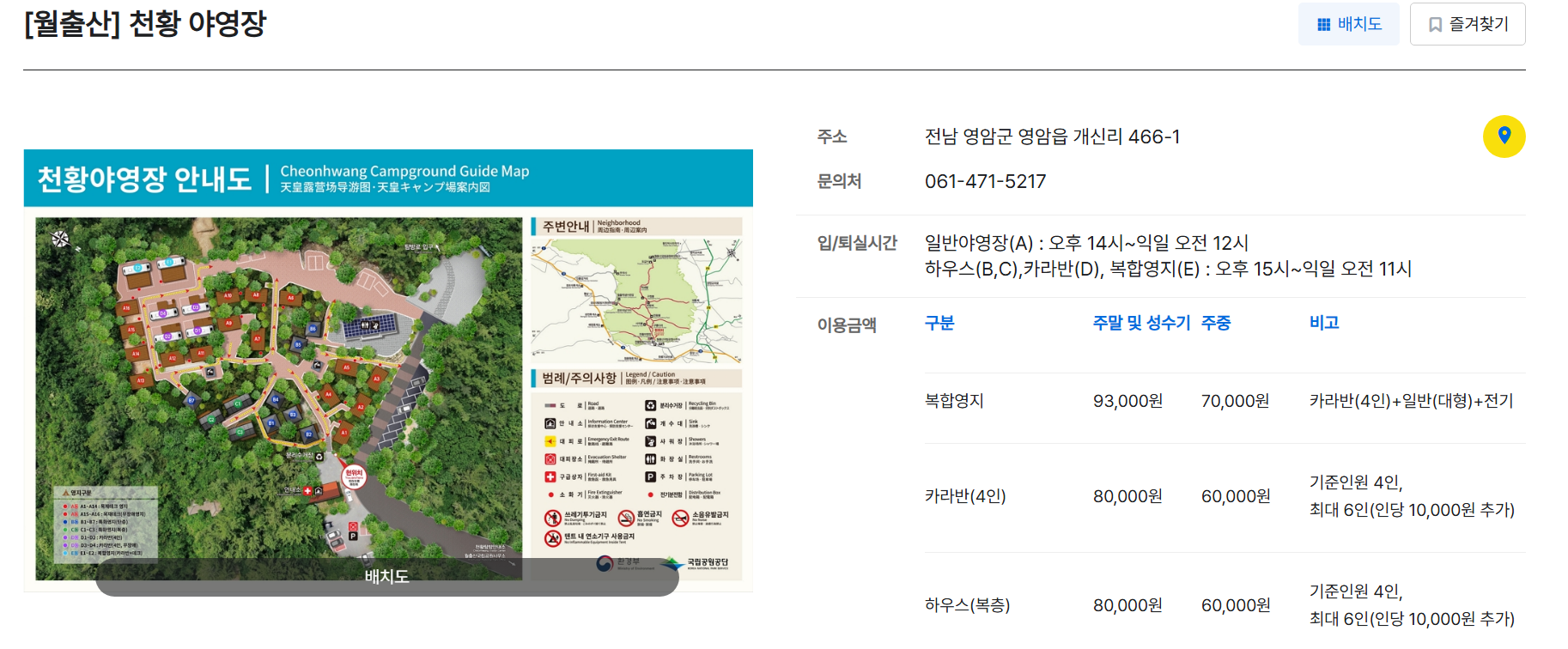
Task: Click the 구분 column header
Action: (939, 323)
